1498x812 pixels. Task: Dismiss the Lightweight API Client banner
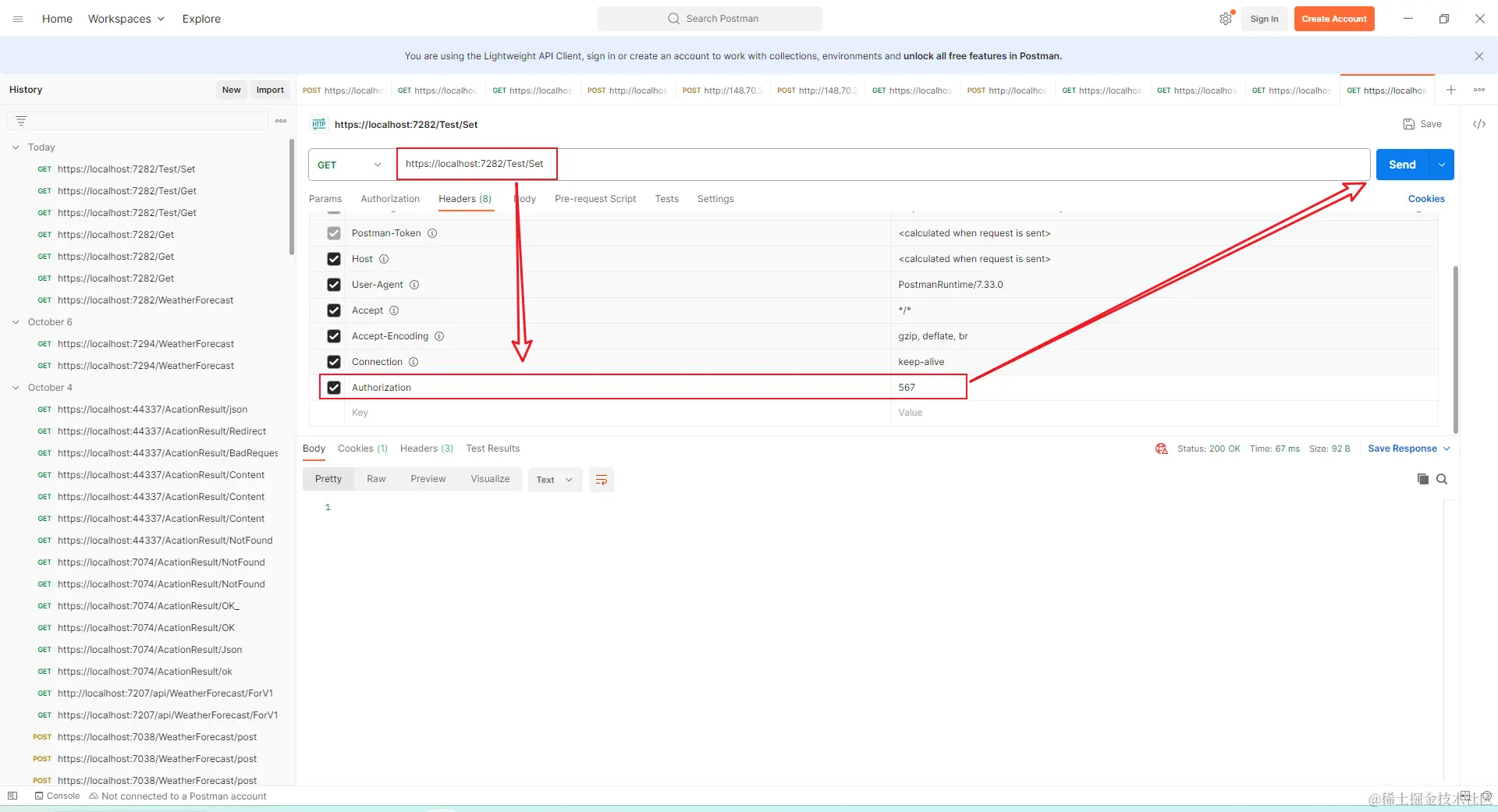click(x=1479, y=56)
